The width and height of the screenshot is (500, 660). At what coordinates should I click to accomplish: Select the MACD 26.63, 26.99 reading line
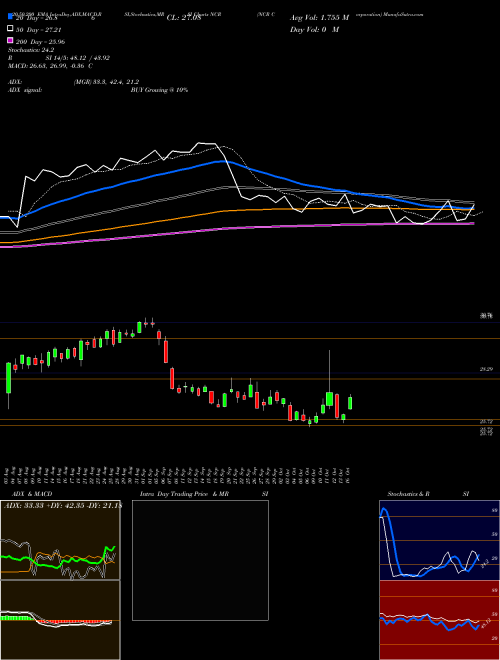[51, 66]
